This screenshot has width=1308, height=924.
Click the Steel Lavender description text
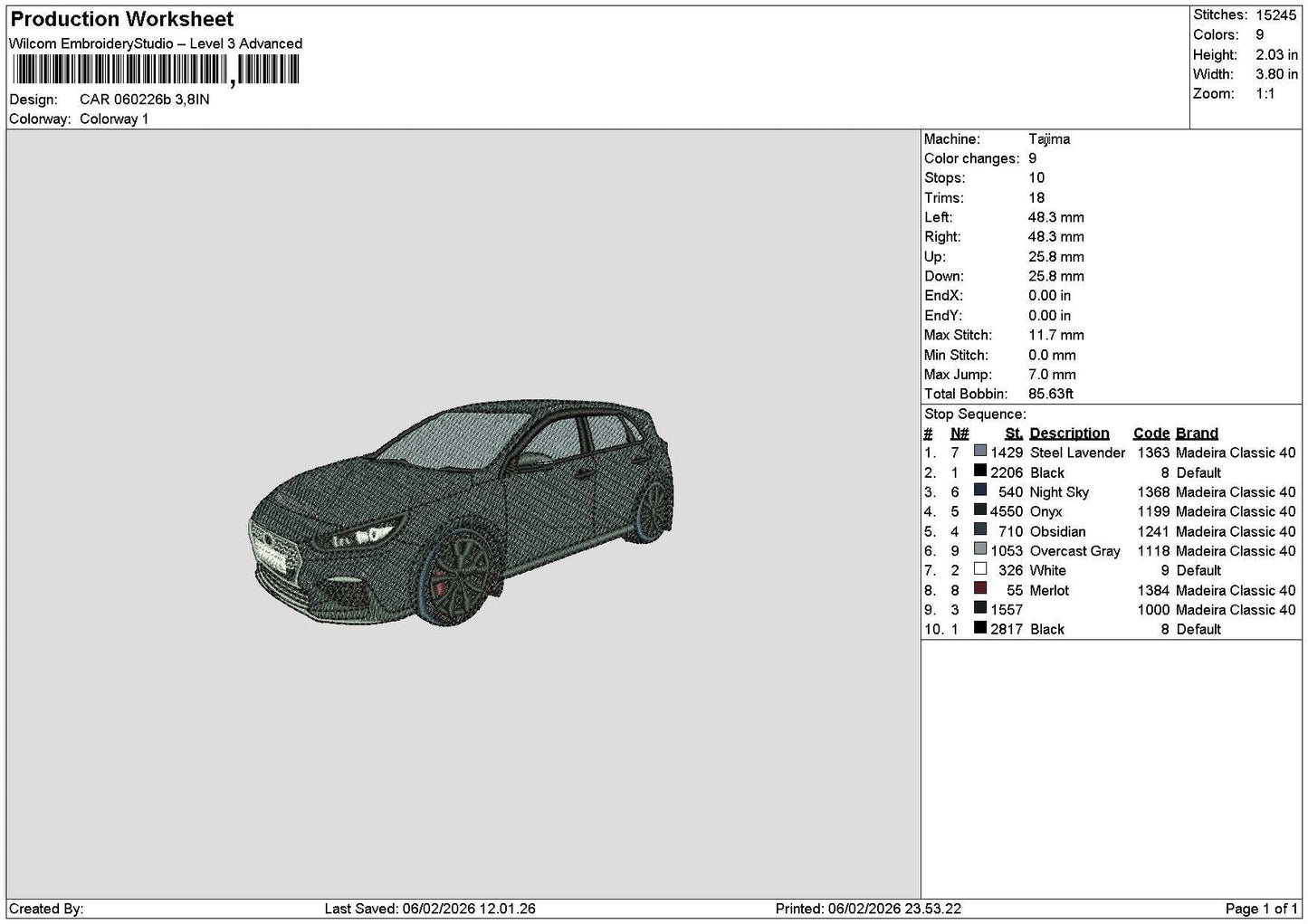coord(1077,452)
